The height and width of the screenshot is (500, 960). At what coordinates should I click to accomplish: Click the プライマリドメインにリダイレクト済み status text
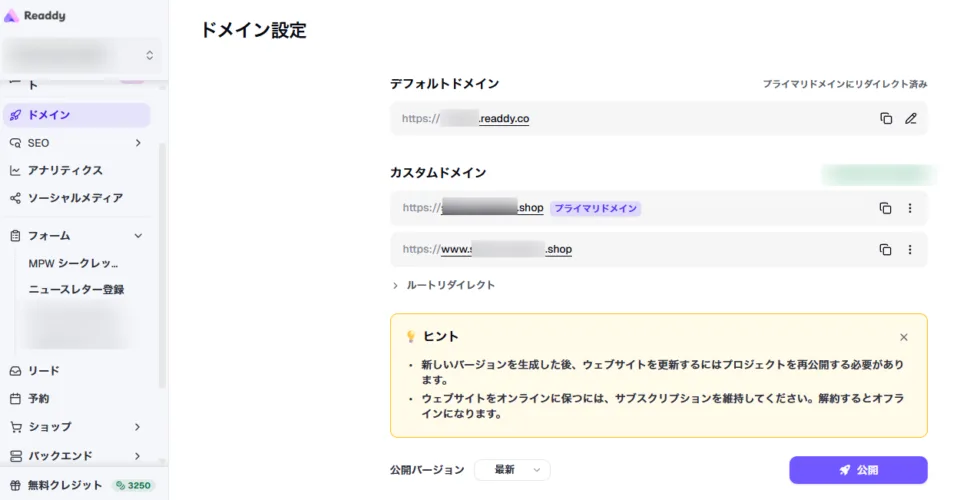tap(844, 84)
